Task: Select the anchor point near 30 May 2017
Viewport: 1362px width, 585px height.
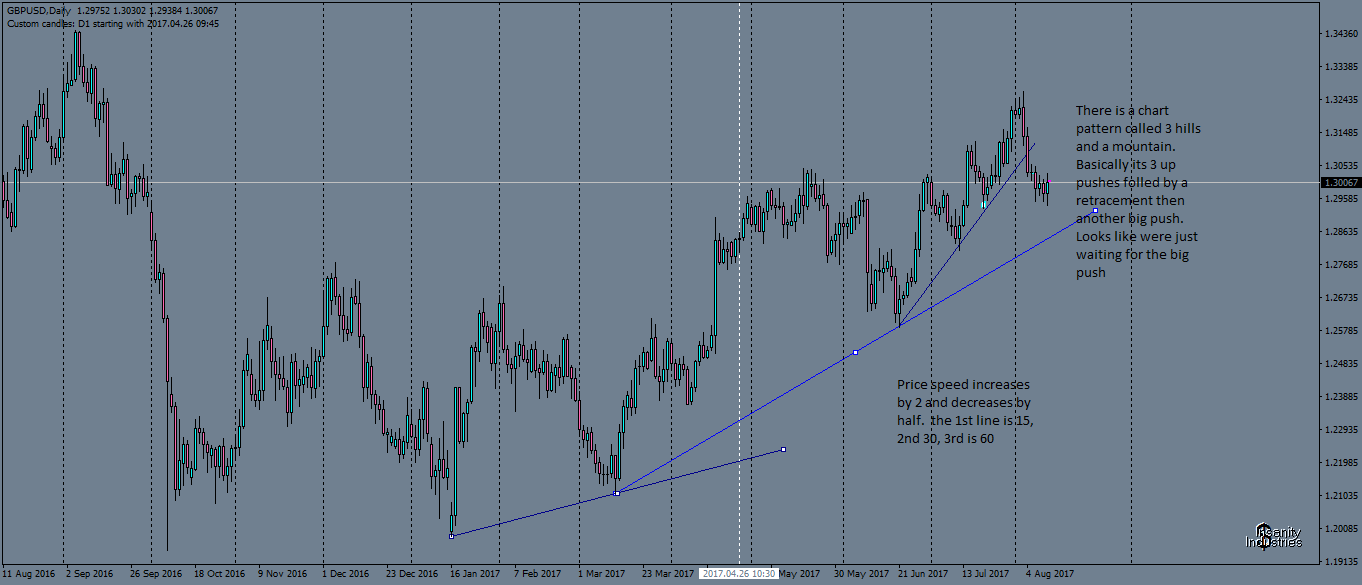Action: pos(855,351)
